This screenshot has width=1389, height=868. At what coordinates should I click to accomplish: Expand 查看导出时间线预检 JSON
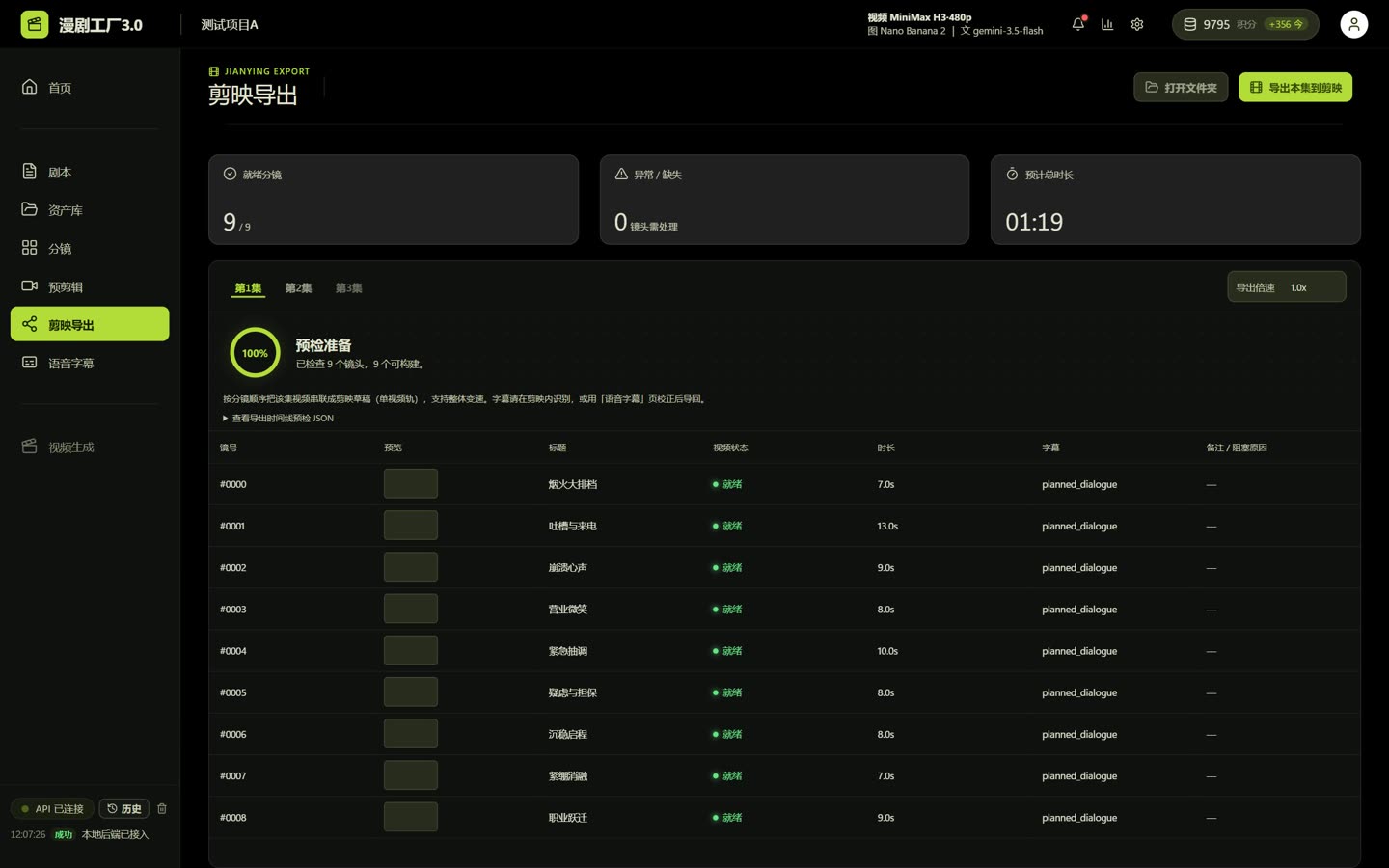(278, 419)
